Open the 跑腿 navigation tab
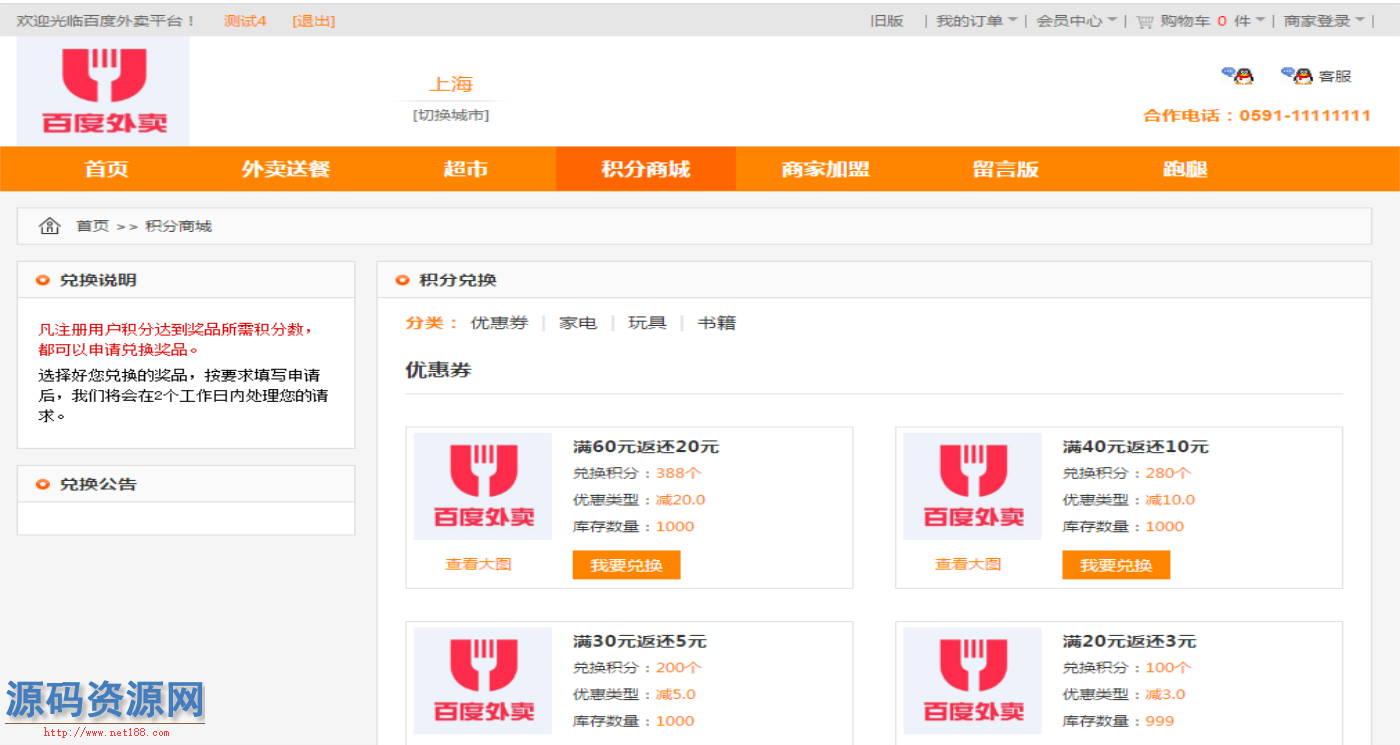The image size is (1400, 745). coord(1186,169)
